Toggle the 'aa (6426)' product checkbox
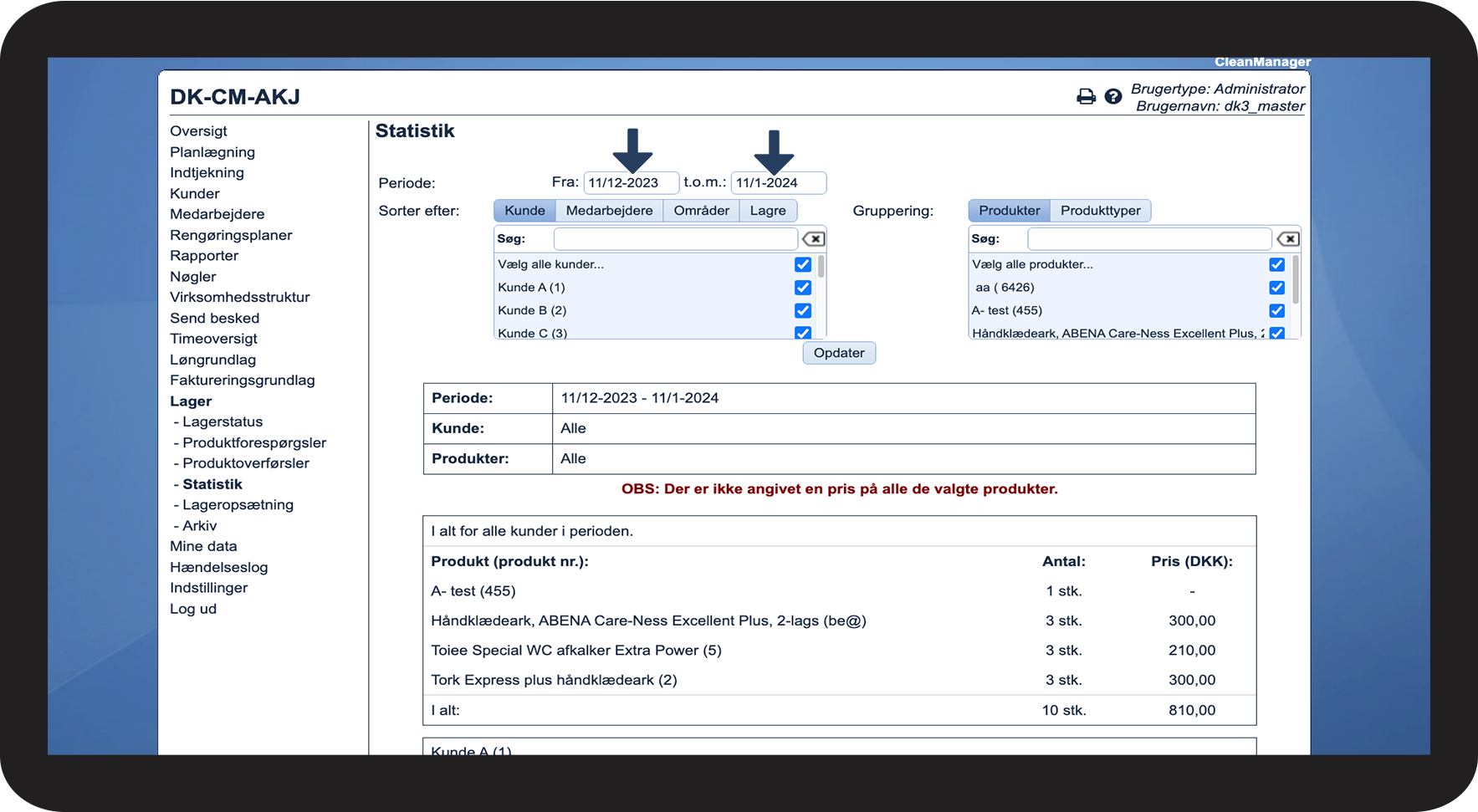 pyautogui.click(x=1276, y=288)
